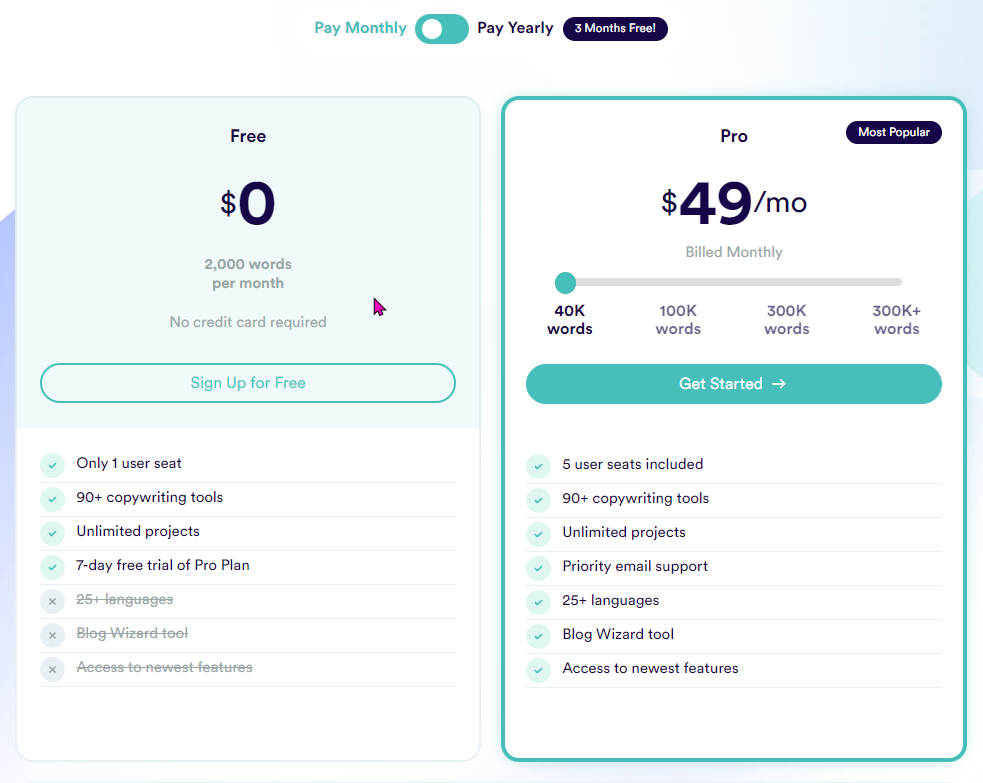Click the X icon beside Blog Wizard tool
This screenshot has height=783, width=983.
click(52, 635)
